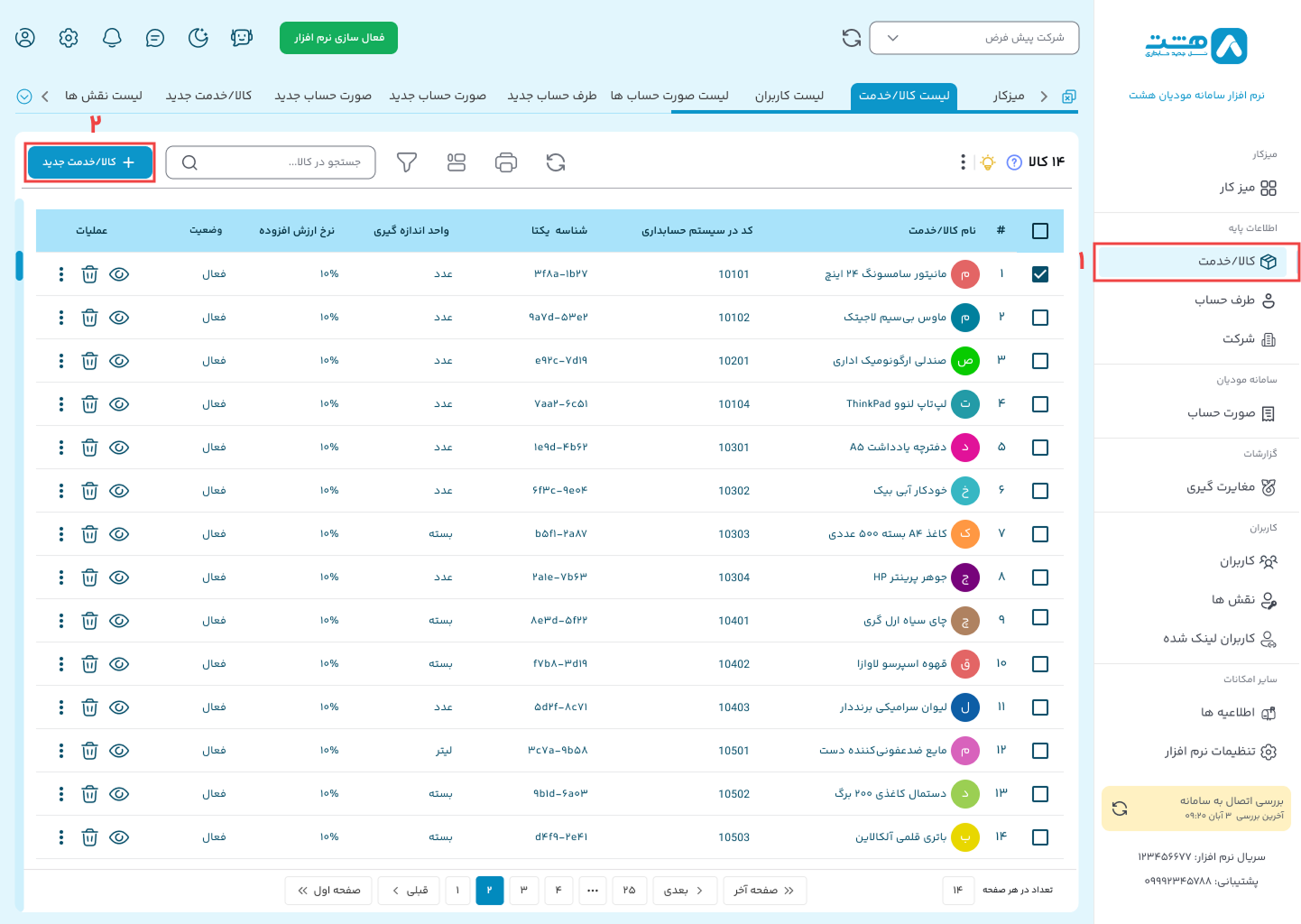The height and width of the screenshot is (924, 1301).
Task: Open the شرکت پیش فرض company dropdown
Action: [973, 38]
